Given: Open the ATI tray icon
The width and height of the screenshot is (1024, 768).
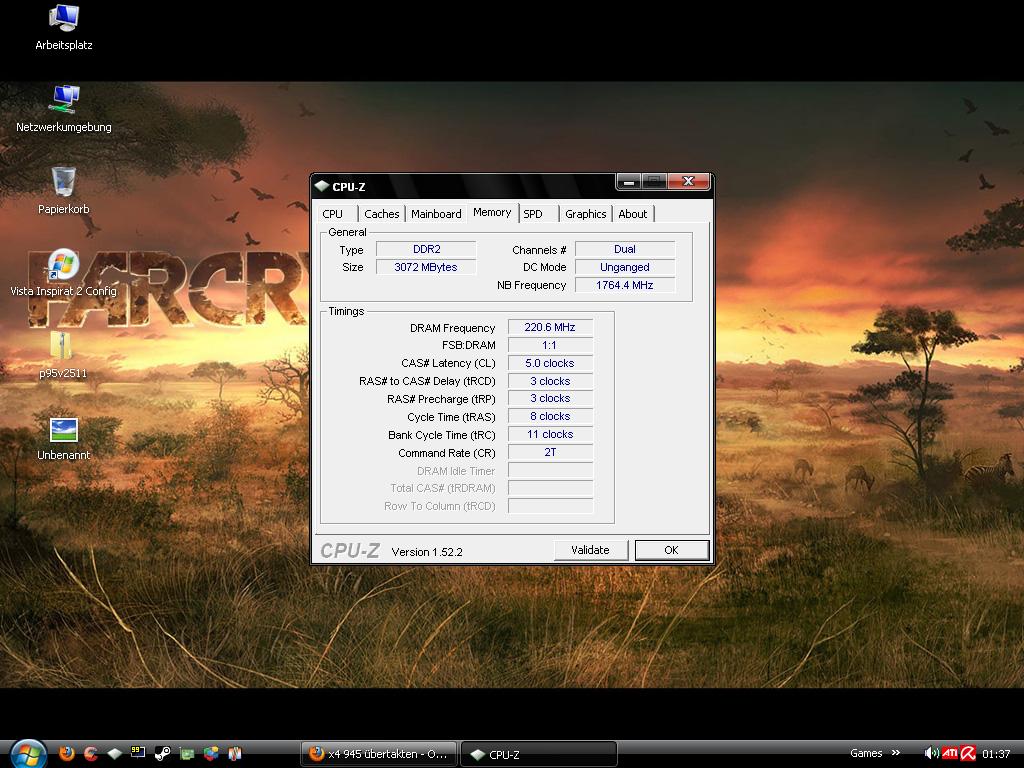Looking at the screenshot, I should point(949,754).
